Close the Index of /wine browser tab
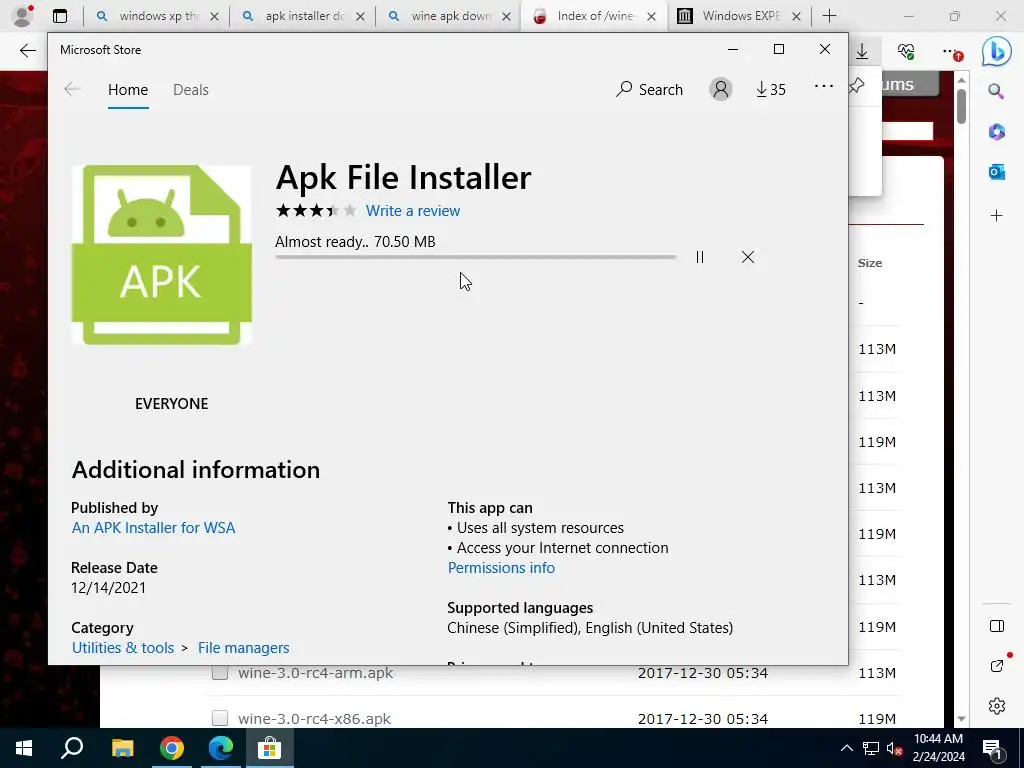Screen dimensions: 1024x768 click(651, 17)
